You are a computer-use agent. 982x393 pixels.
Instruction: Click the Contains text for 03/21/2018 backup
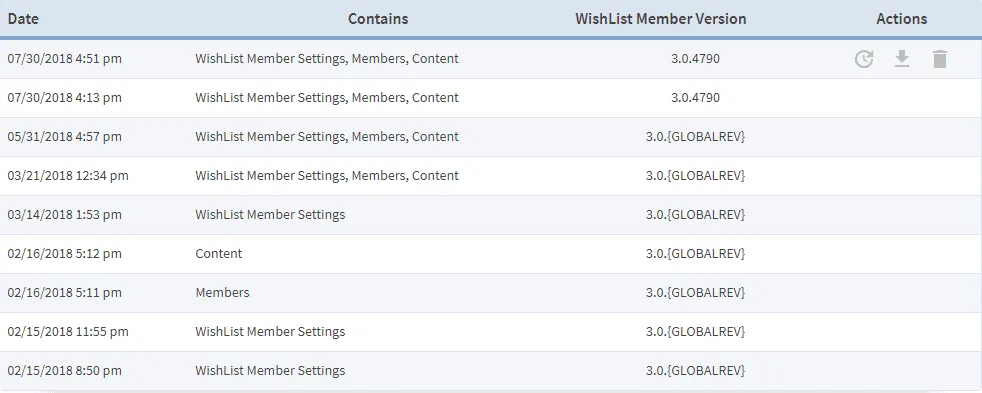[327, 176]
